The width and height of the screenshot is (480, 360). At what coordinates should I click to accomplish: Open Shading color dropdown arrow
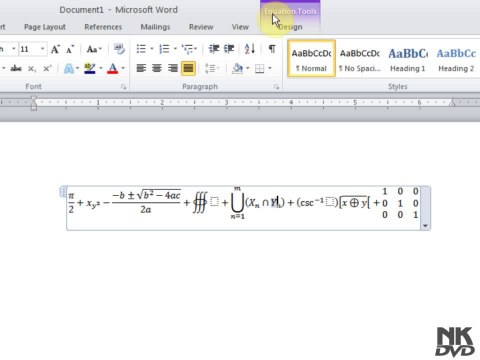click(x=248, y=69)
